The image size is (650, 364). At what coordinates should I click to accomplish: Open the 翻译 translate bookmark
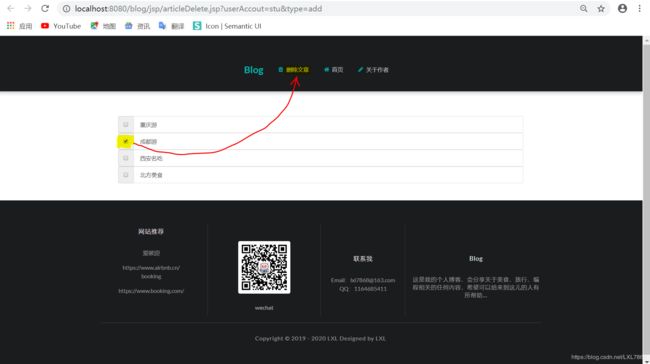[x=171, y=26]
